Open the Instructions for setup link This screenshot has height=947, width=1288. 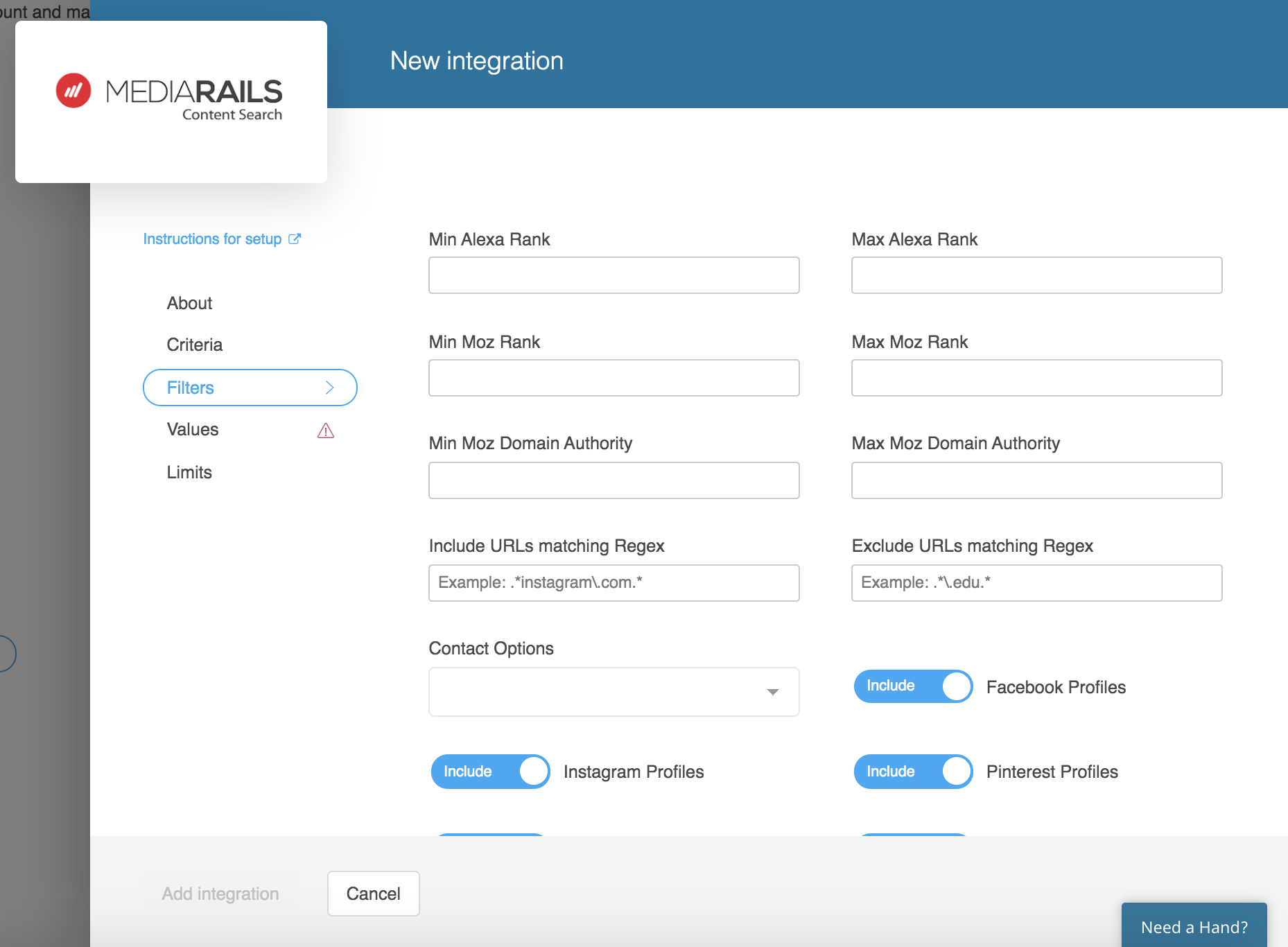tap(212, 238)
